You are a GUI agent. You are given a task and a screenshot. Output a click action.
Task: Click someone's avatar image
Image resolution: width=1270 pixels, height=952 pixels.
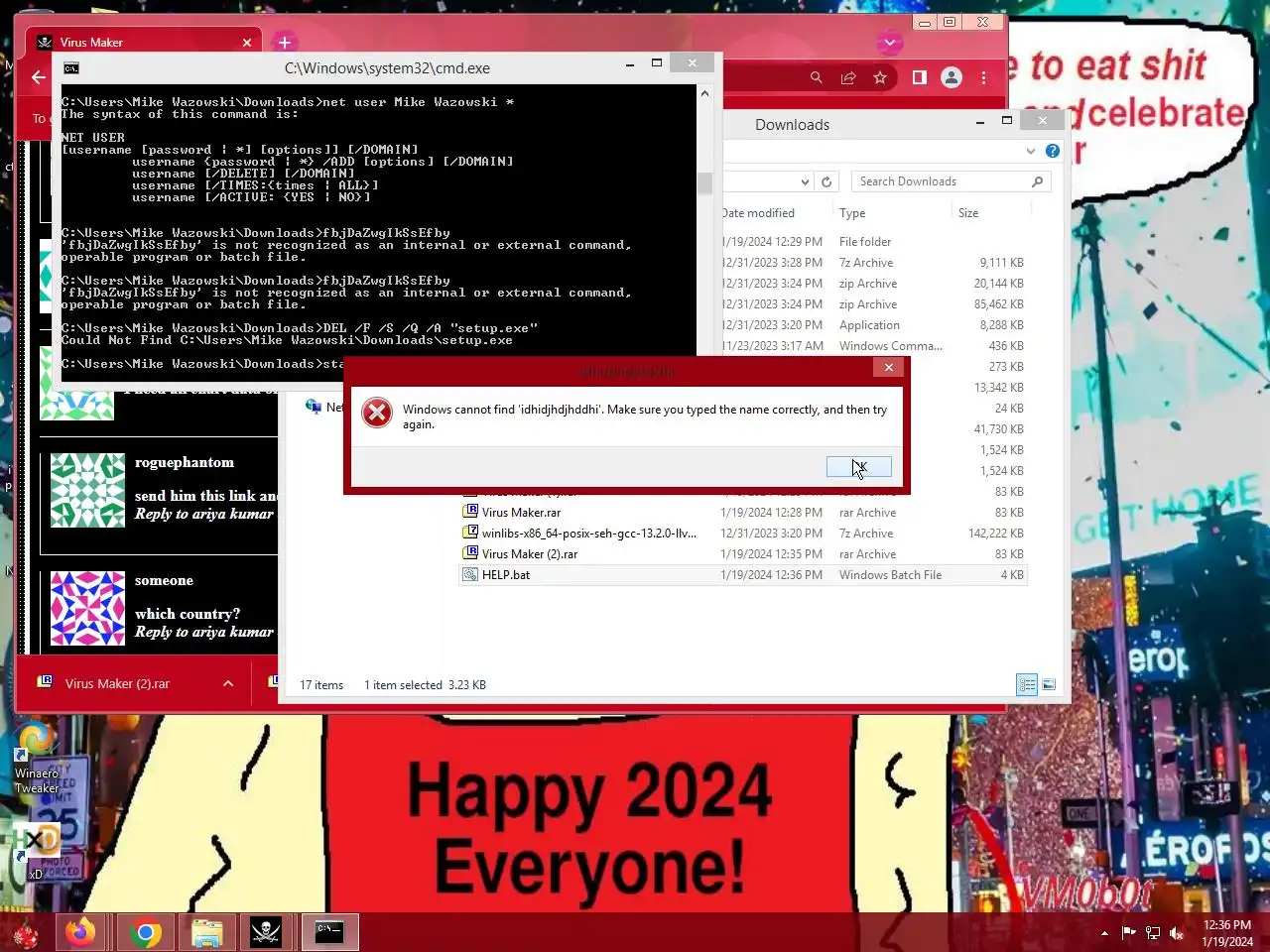click(87, 608)
